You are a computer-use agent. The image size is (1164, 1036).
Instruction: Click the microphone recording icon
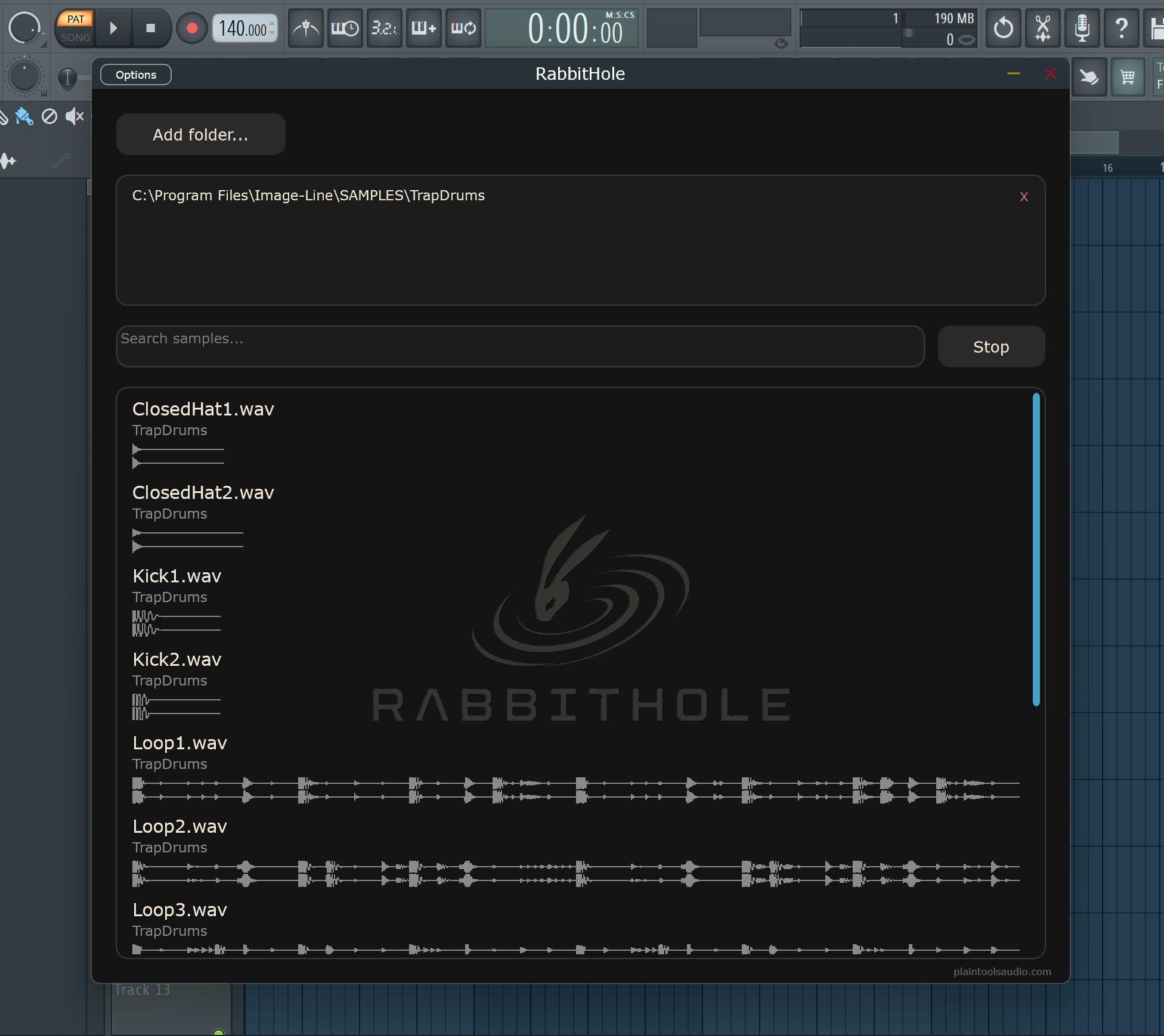(x=1082, y=28)
